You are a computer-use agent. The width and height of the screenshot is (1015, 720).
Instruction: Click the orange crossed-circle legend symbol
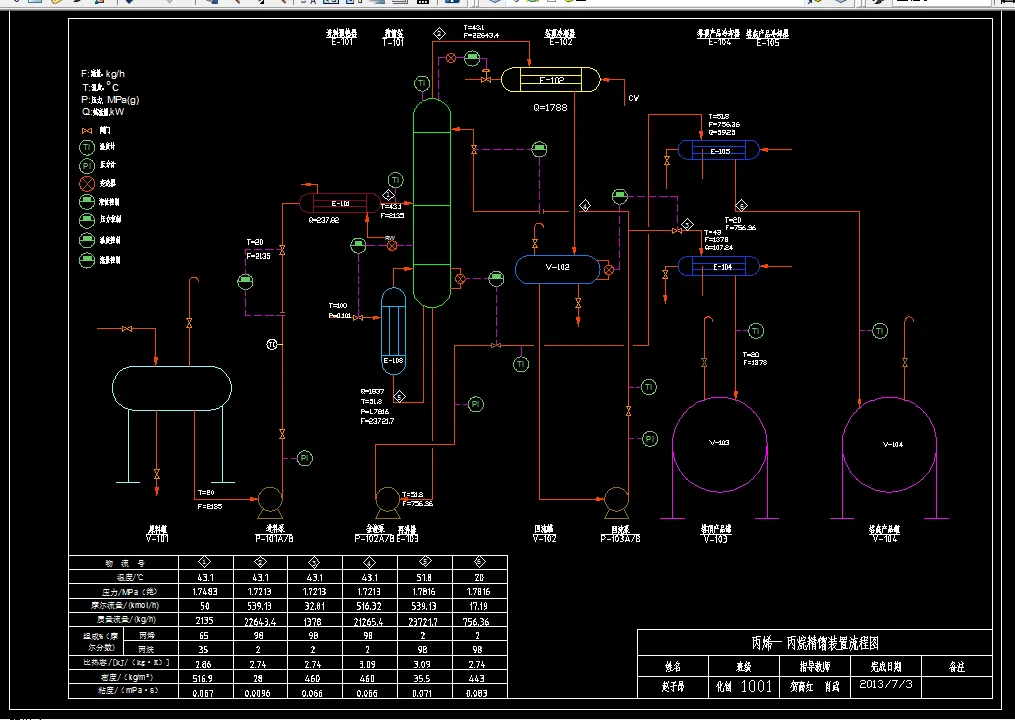click(87, 184)
